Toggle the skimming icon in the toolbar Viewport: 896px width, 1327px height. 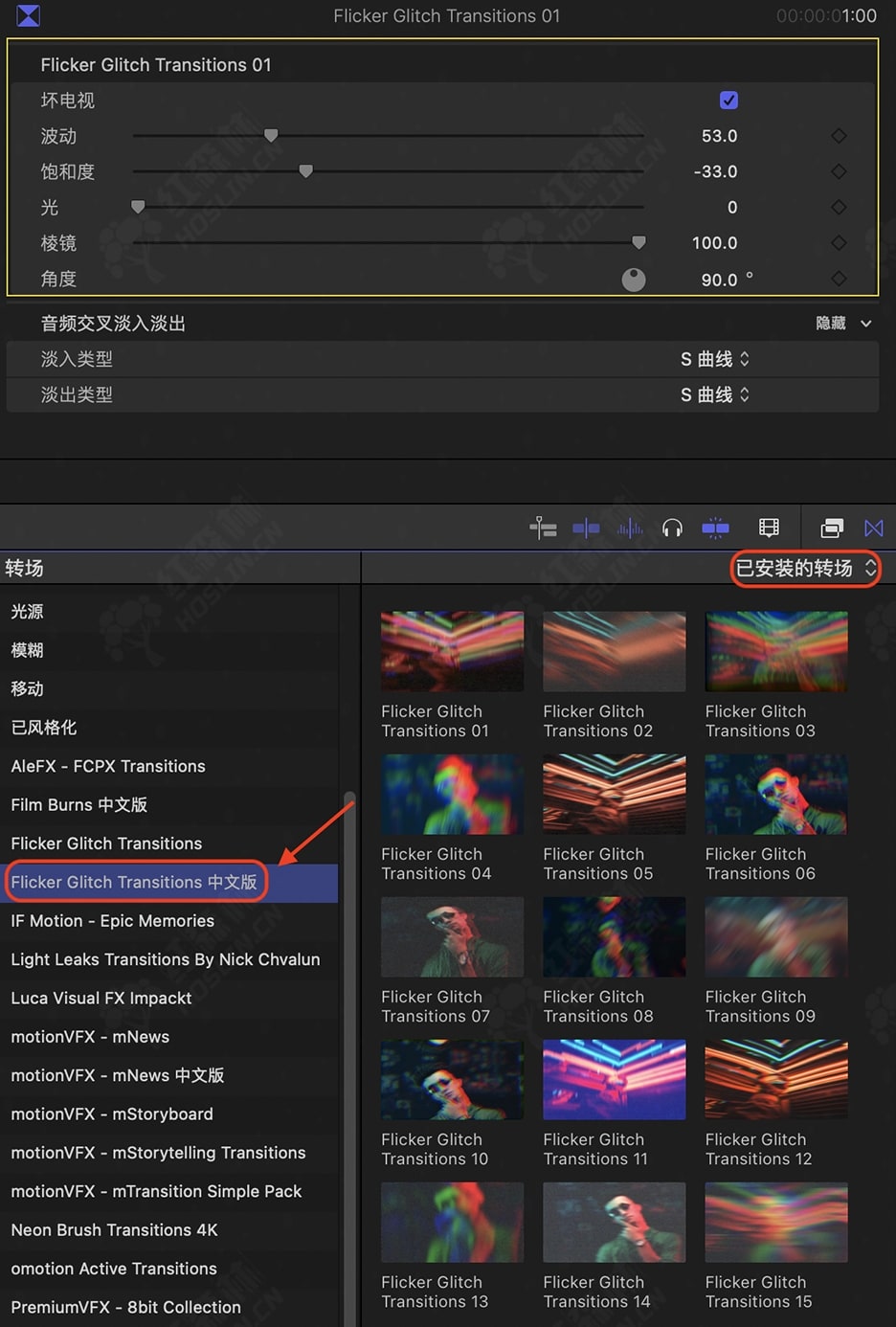click(x=586, y=528)
